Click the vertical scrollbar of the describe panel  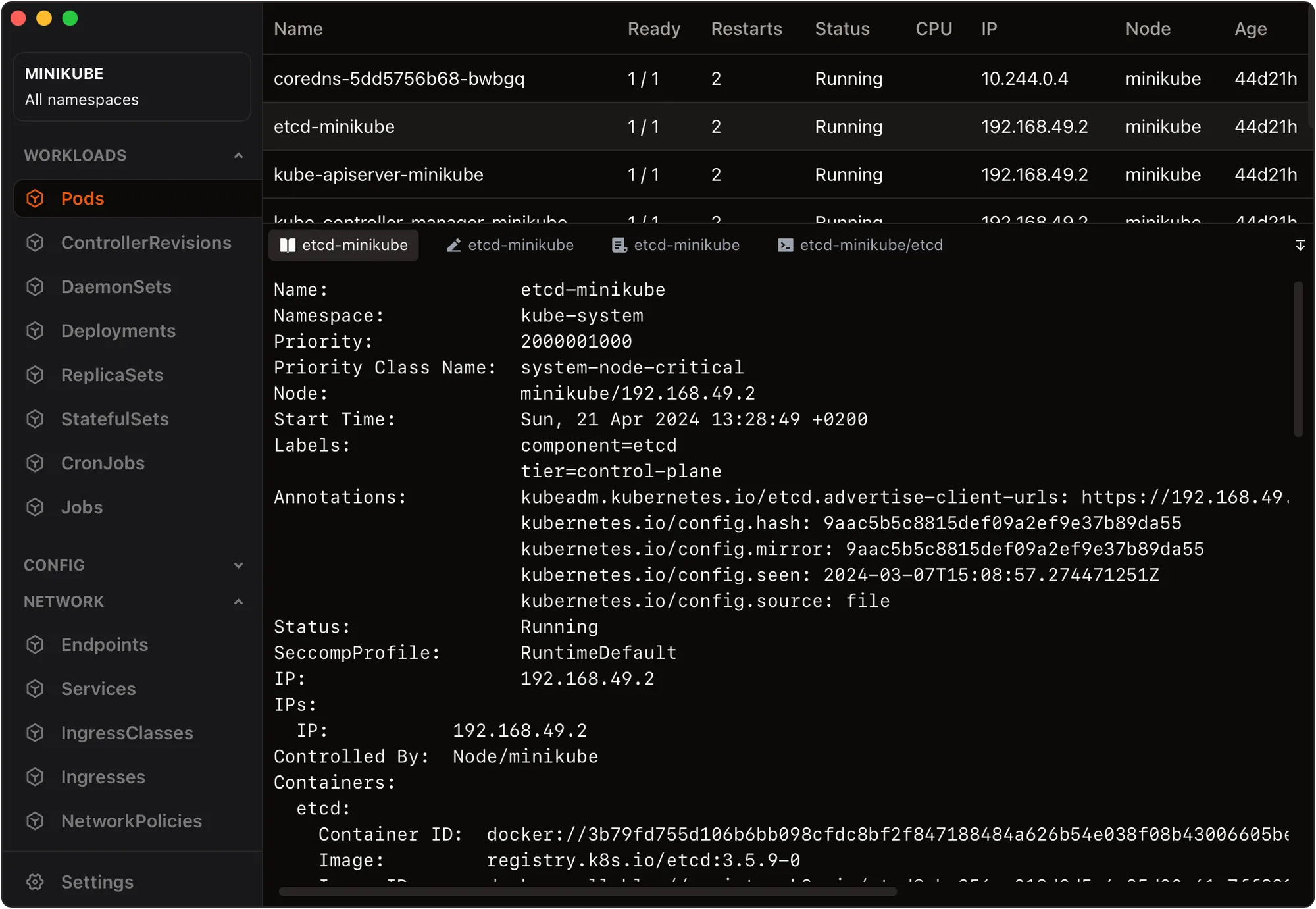pos(1298,359)
